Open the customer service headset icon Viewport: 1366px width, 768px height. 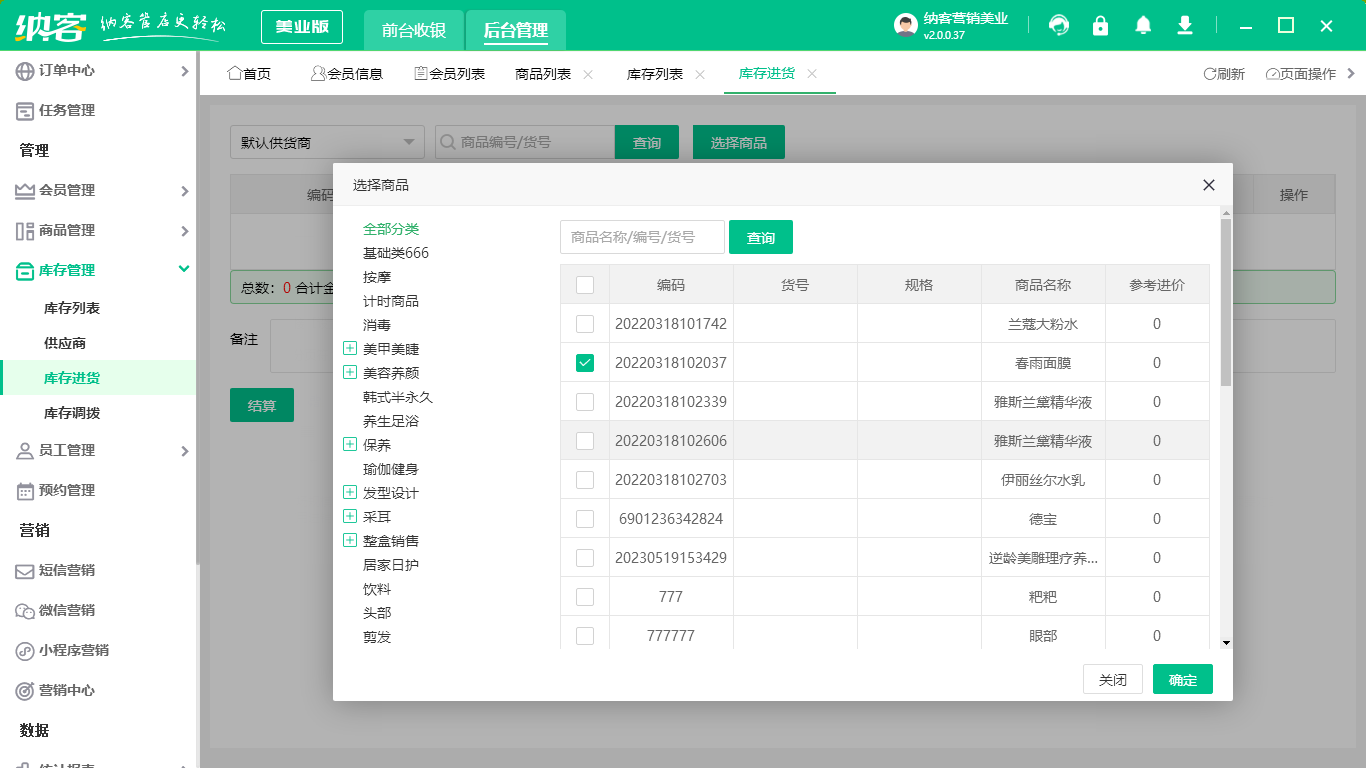(x=1058, y=25)
